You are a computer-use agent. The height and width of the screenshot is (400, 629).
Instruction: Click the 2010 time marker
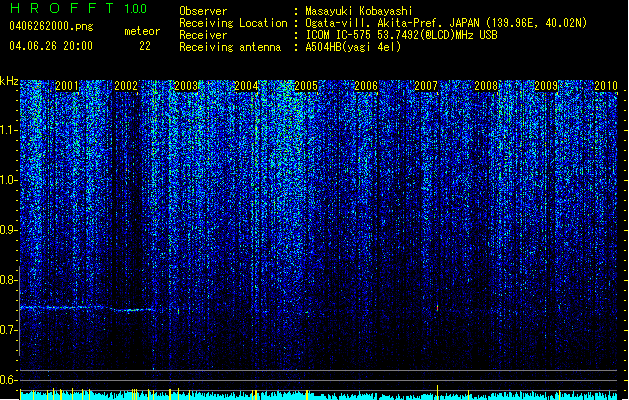pyautogui.click(x=606, y=85)
